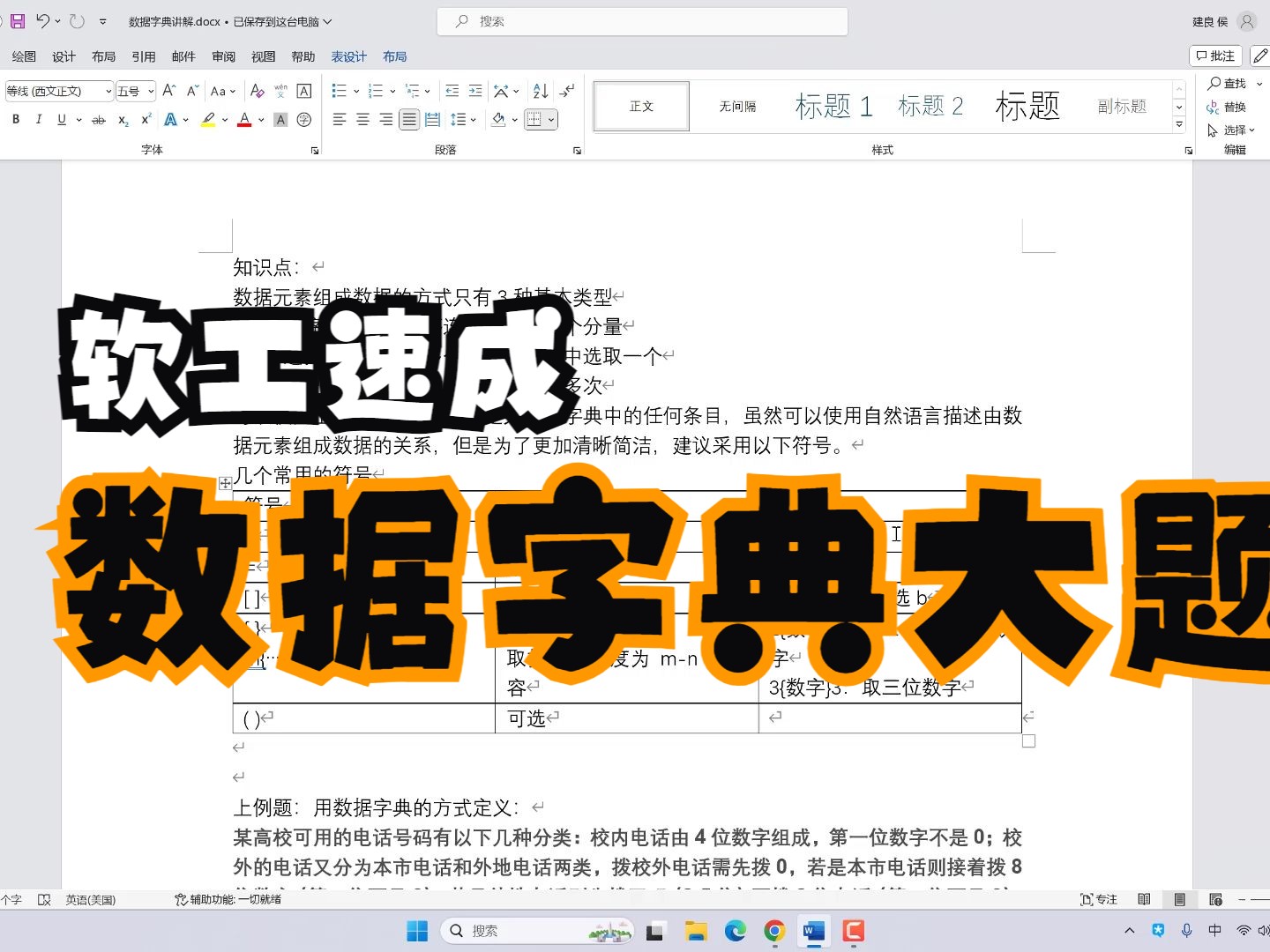
Task: Open borders dropdown arrow
Action: pos(551,120)
